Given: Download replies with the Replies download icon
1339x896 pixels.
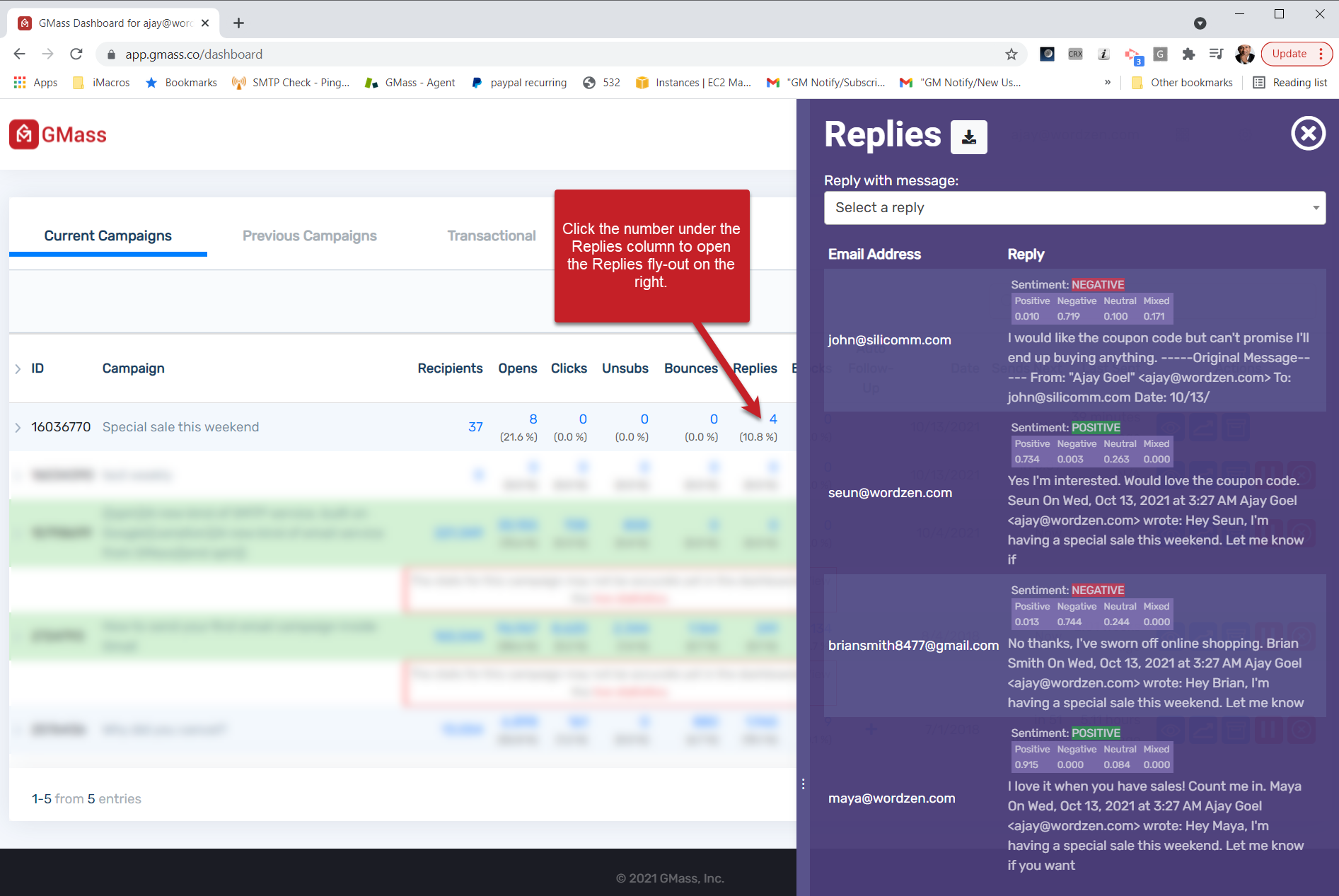Looking at the screenshot, I should click(x=968, y=136).
